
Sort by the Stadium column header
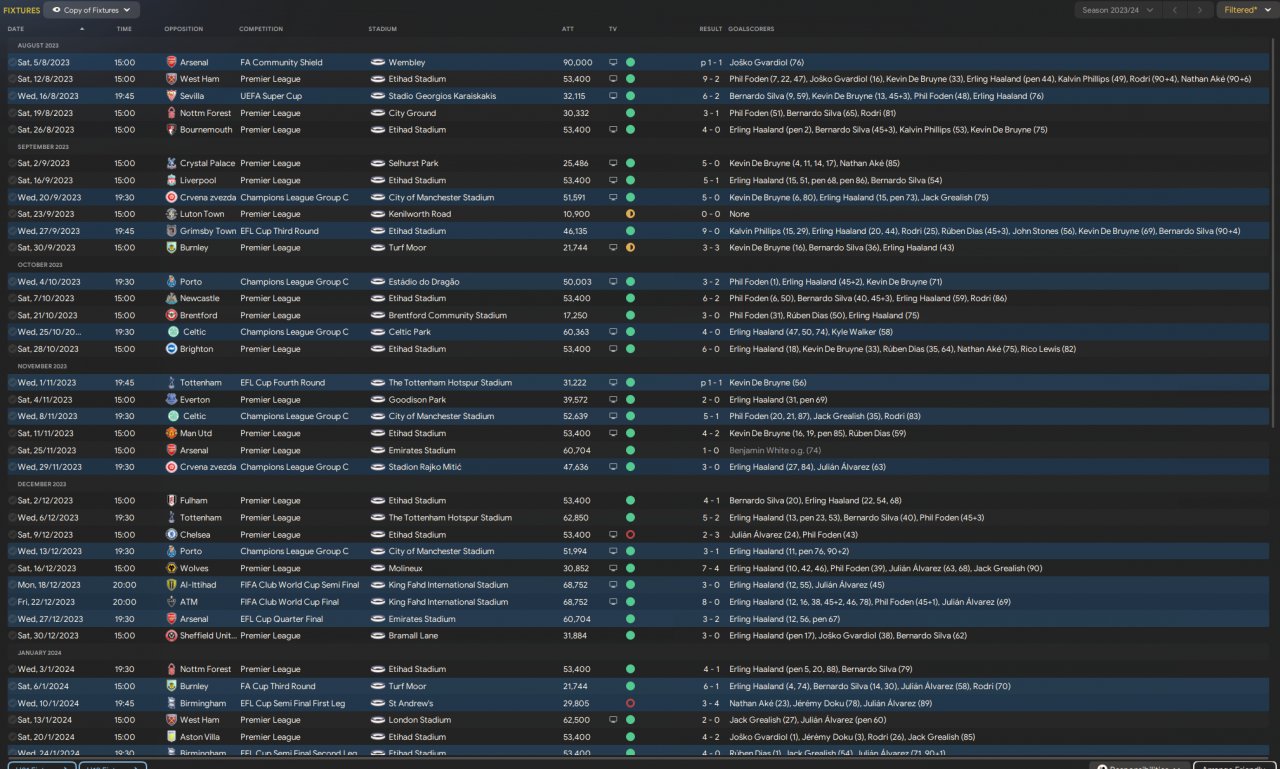383,29
